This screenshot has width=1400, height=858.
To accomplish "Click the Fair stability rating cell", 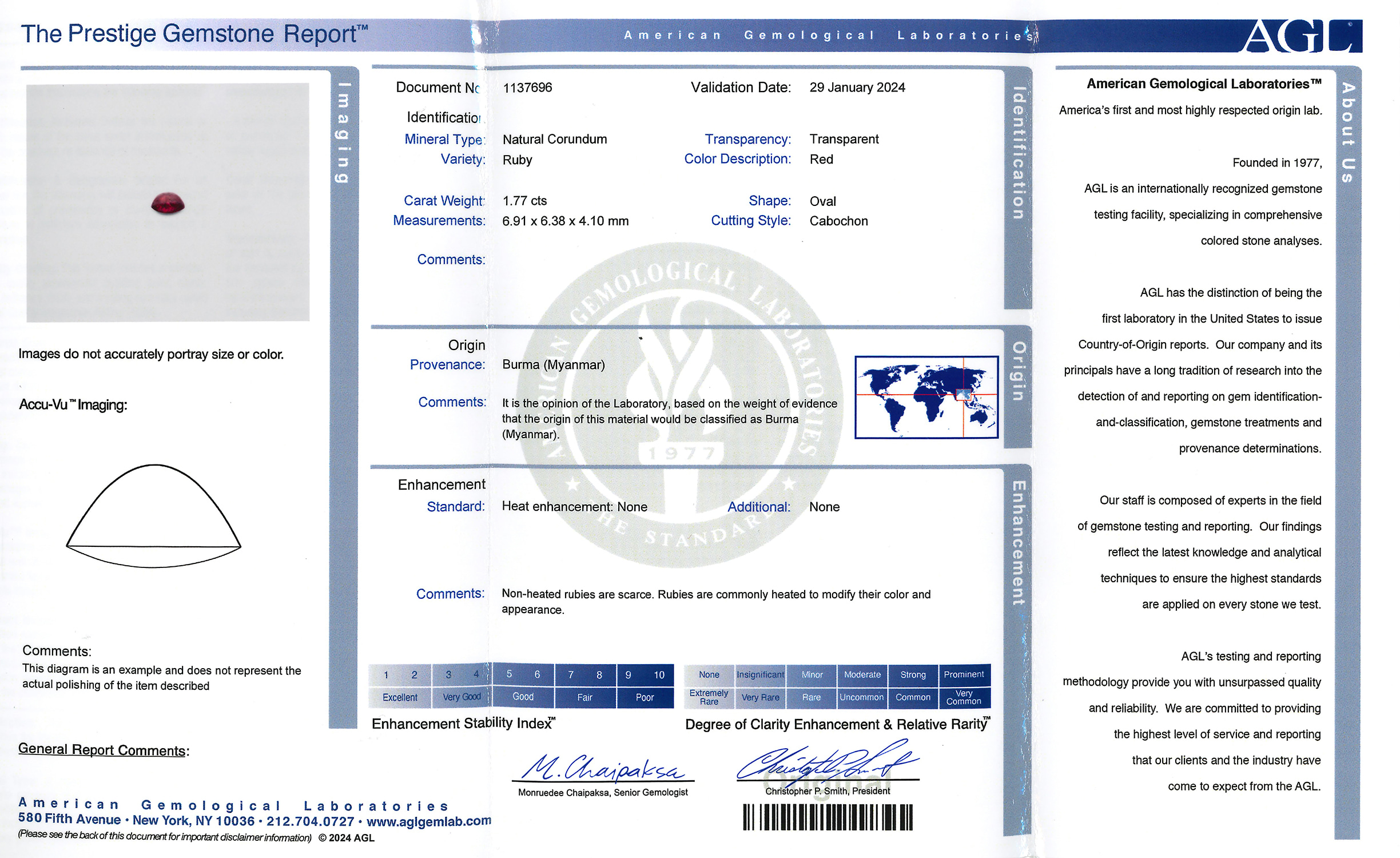I will [584, 697].
